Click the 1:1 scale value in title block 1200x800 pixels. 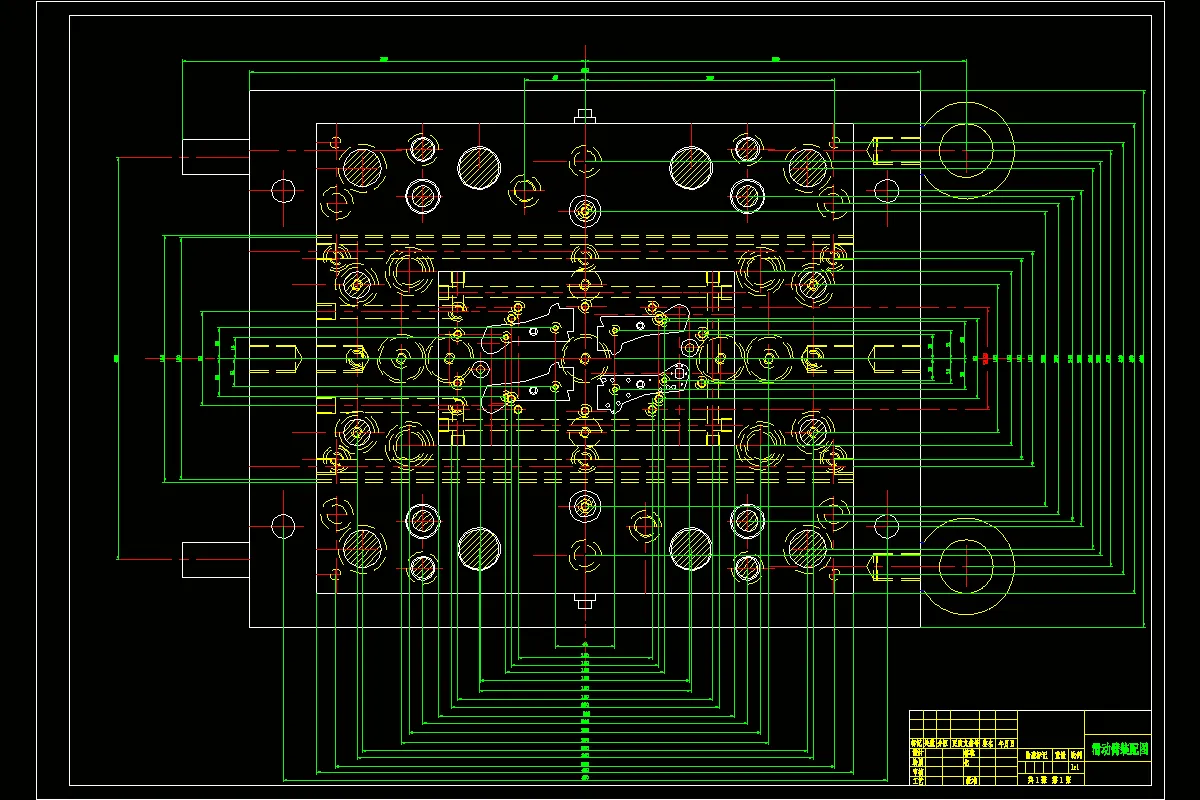pos(1075,768)
